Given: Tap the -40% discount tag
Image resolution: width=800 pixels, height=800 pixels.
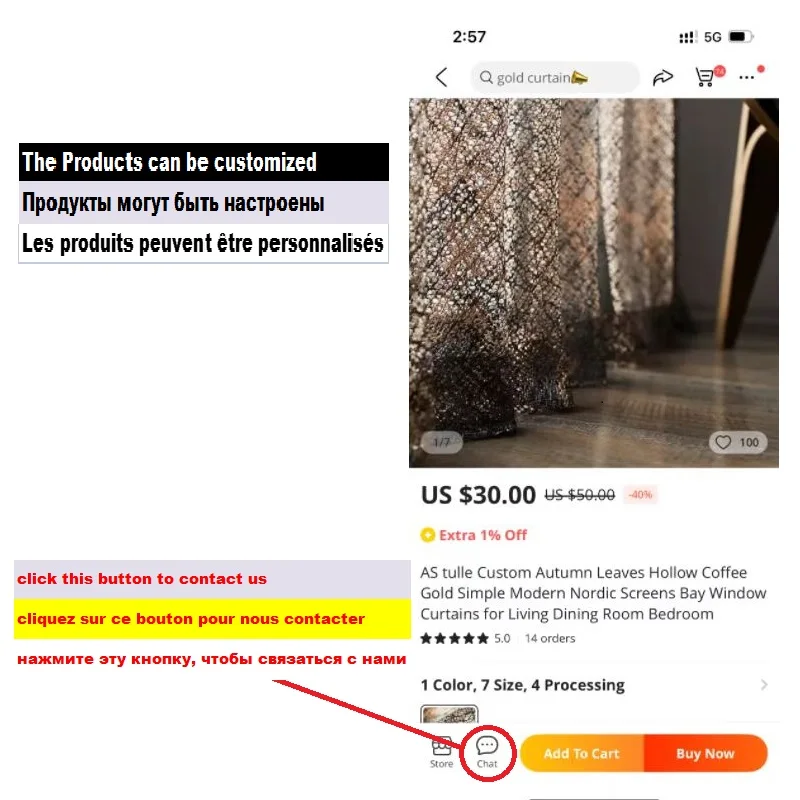Looking at the screenshot, I should tap(640, 494).
